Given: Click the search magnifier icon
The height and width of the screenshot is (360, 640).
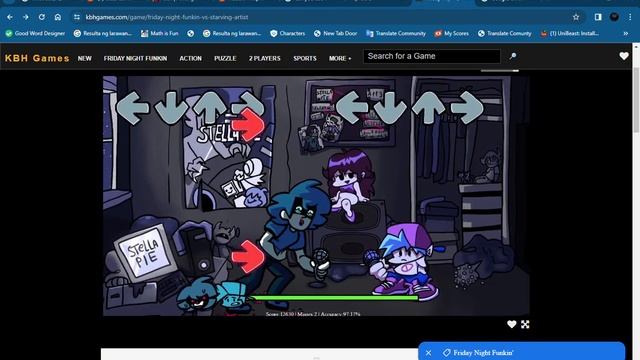Looking at the screenshot, I should point(513,56).
